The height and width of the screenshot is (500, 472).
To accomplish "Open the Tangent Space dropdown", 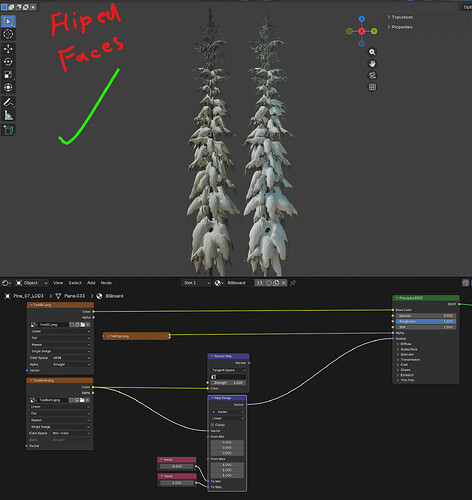I will coord(228,370).
